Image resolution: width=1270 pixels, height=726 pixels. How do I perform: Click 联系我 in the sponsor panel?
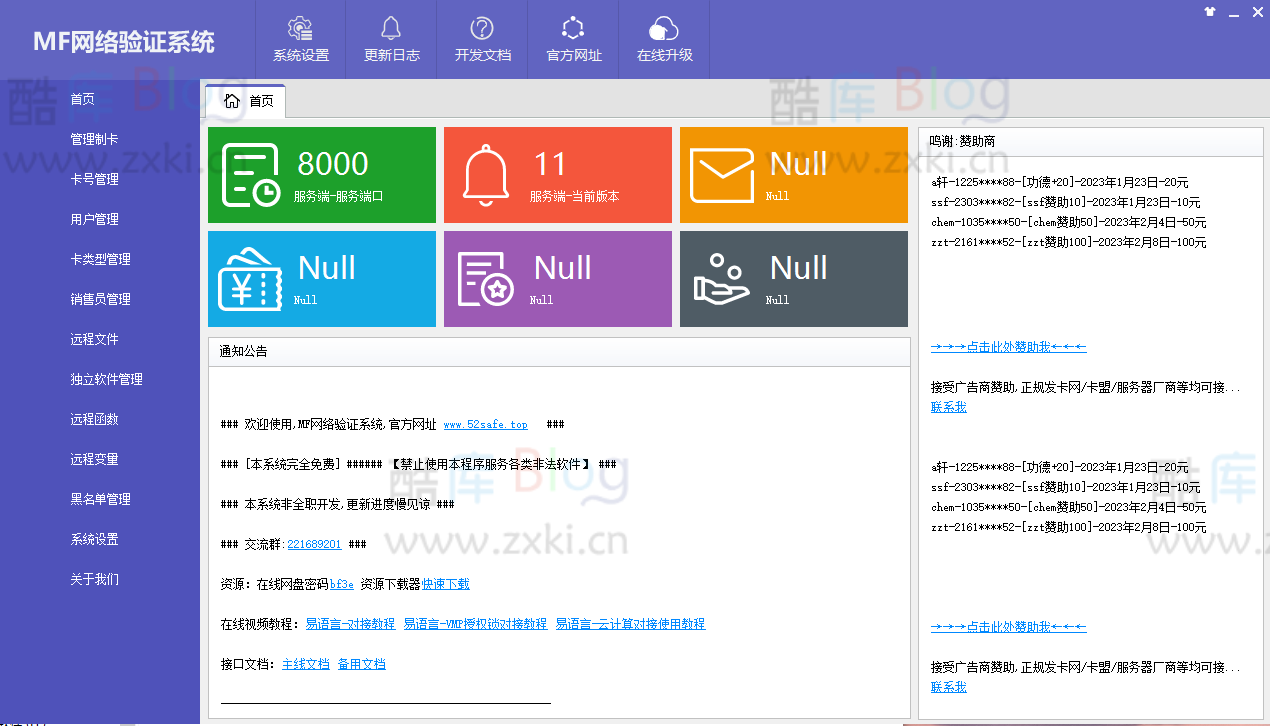click(948, 407)
